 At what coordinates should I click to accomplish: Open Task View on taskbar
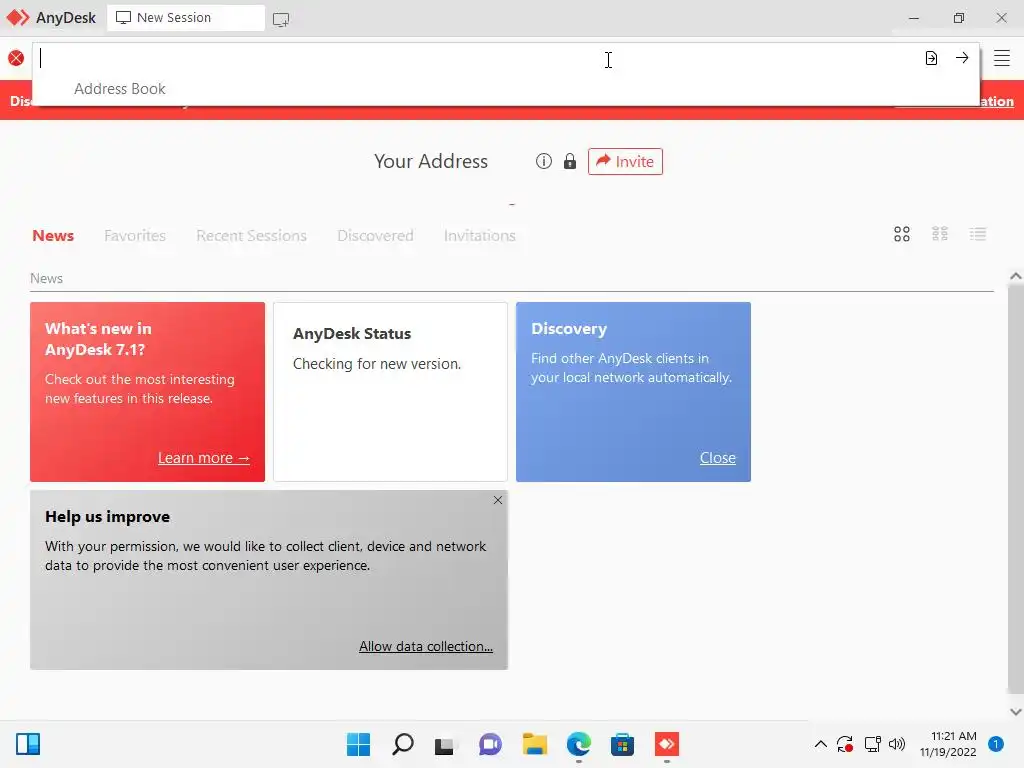(445, 744)
